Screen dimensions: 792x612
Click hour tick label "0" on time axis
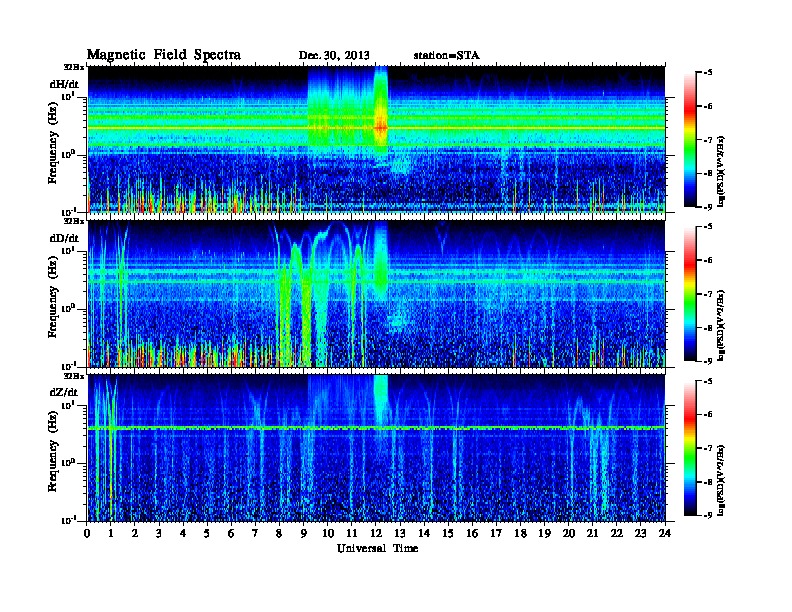pos(87,533)
